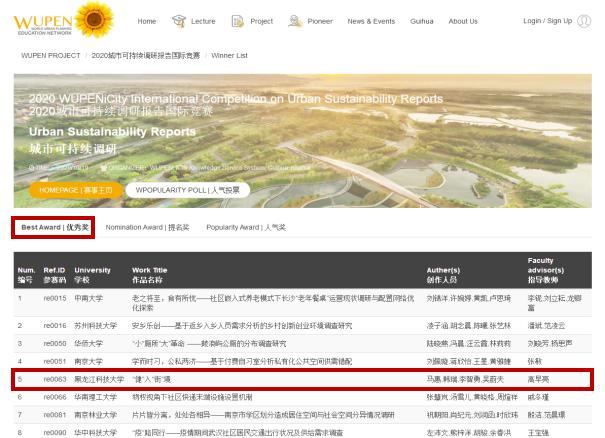Switch to Nomination Award tab
The height and width of the screenshot is (438, 605).
147,227
